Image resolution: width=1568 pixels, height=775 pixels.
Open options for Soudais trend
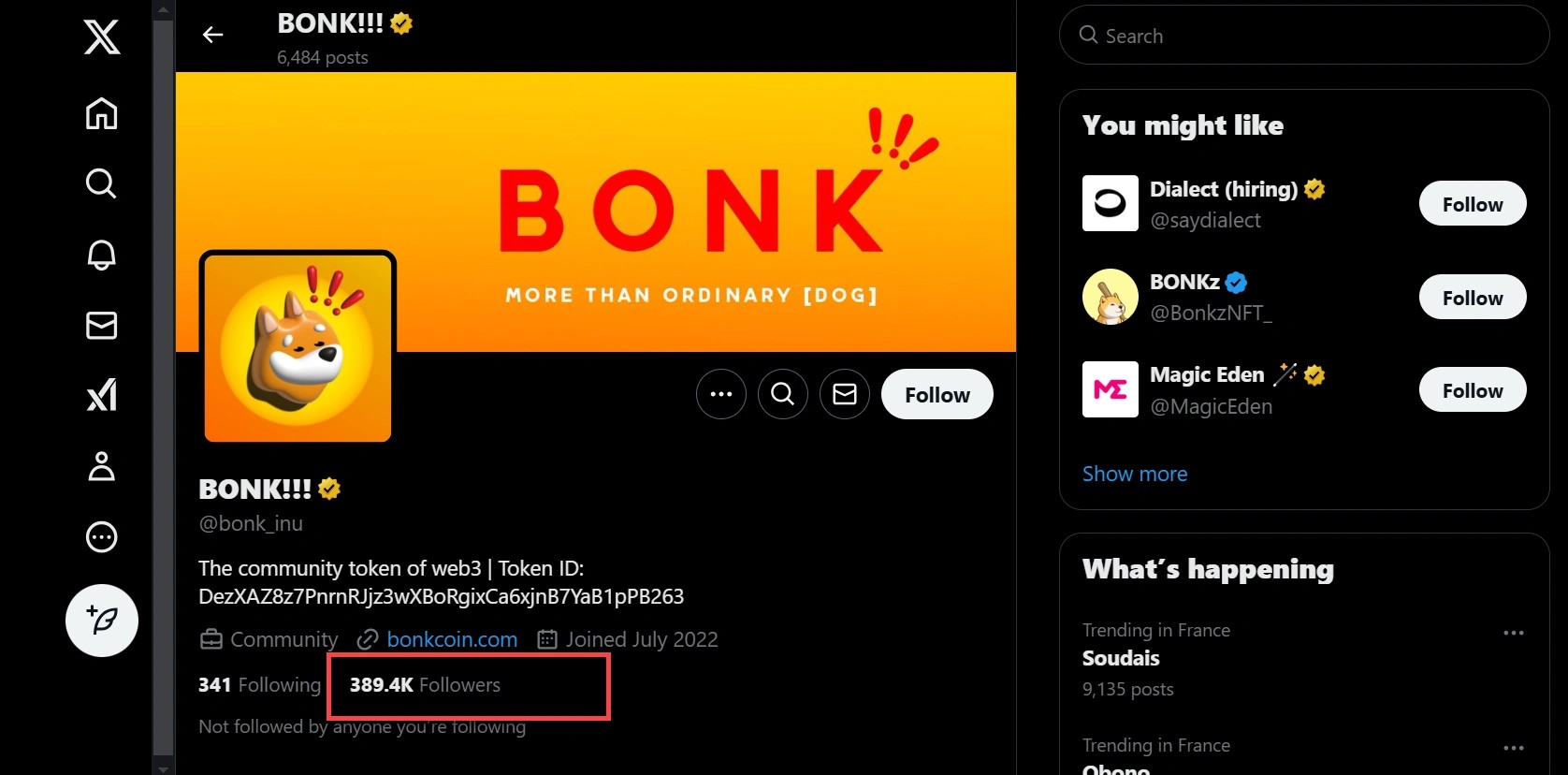pyautogui.click(x=1514, y=633)
